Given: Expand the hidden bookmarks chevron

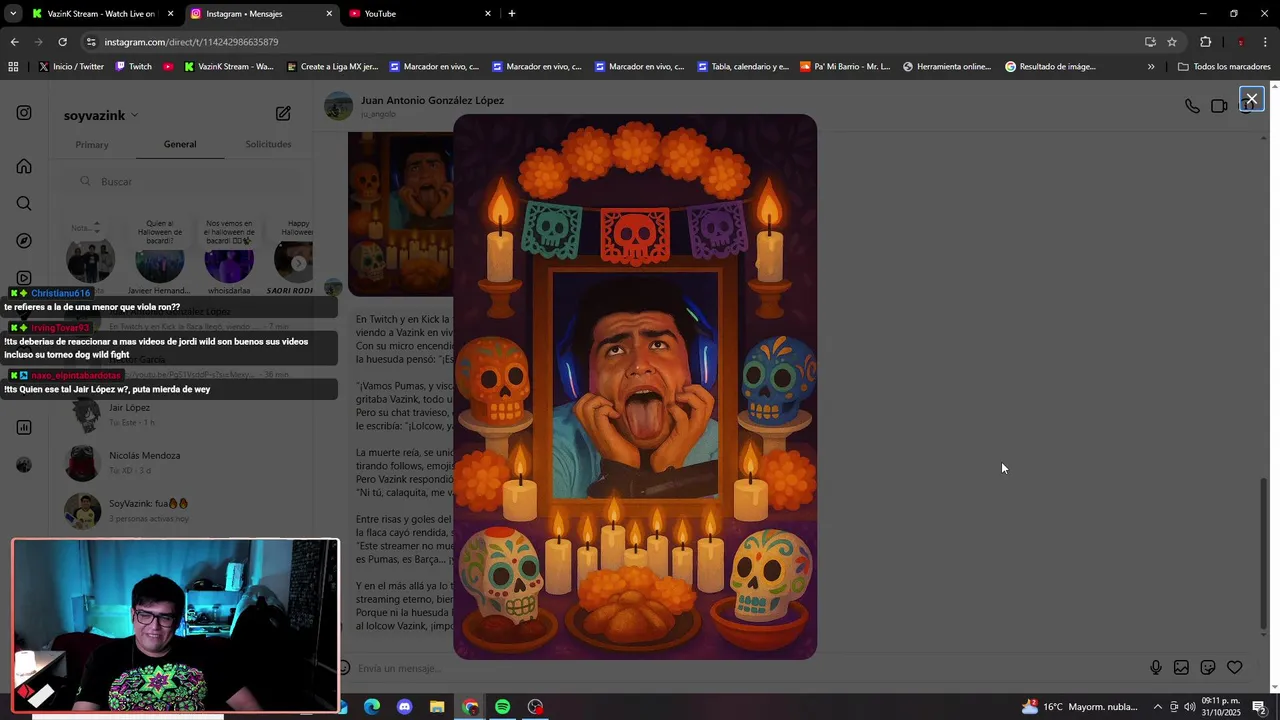Looking at the screenshot, I should click(x=1151, y=67).
